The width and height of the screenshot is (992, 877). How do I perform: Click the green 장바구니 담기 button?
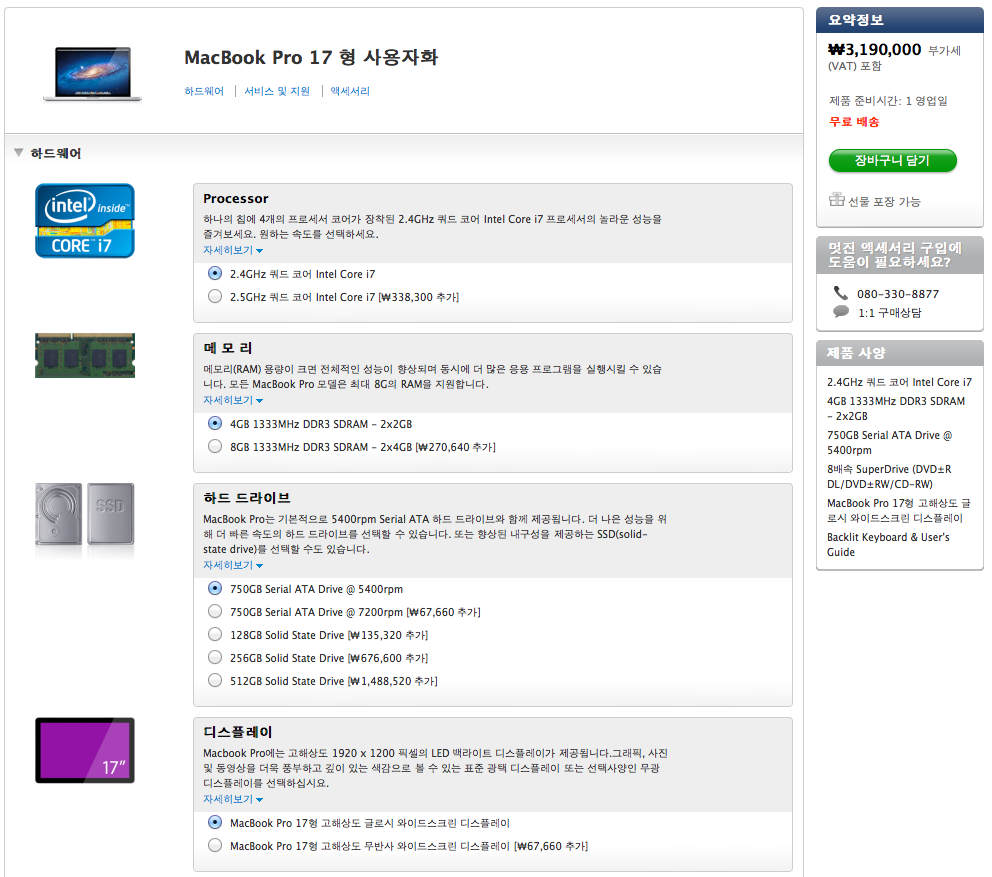click(892, 161)
